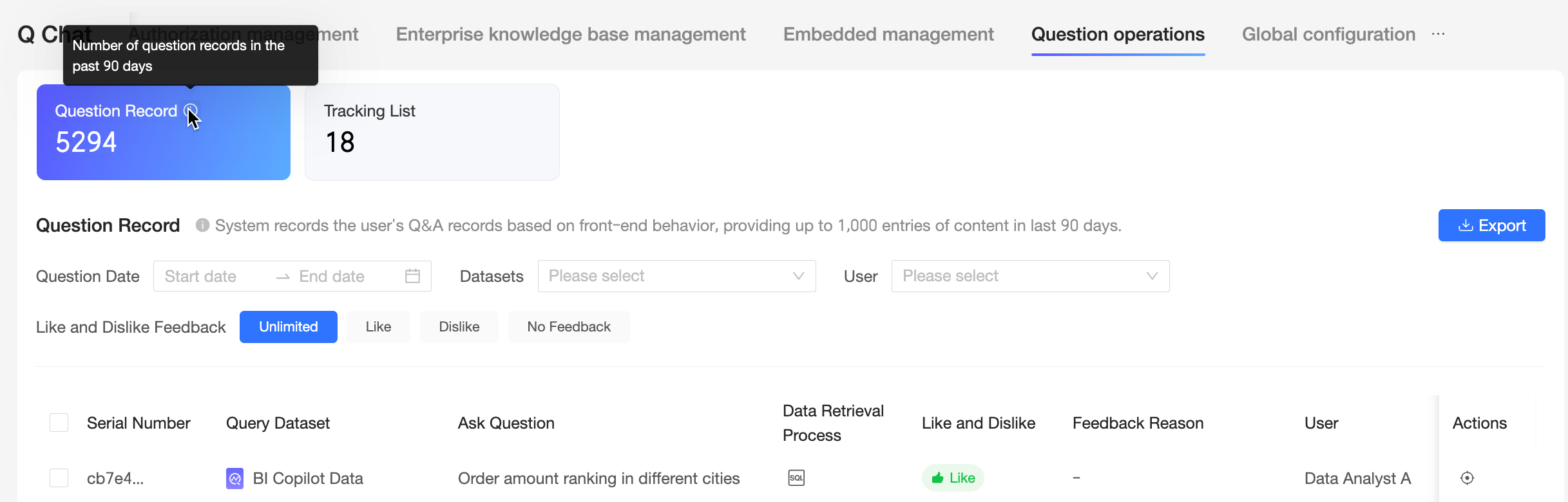The height and width of the screenshot is (502, 1568).
Task: Open the calendar icon in Question Date
Action: [412, 276]
